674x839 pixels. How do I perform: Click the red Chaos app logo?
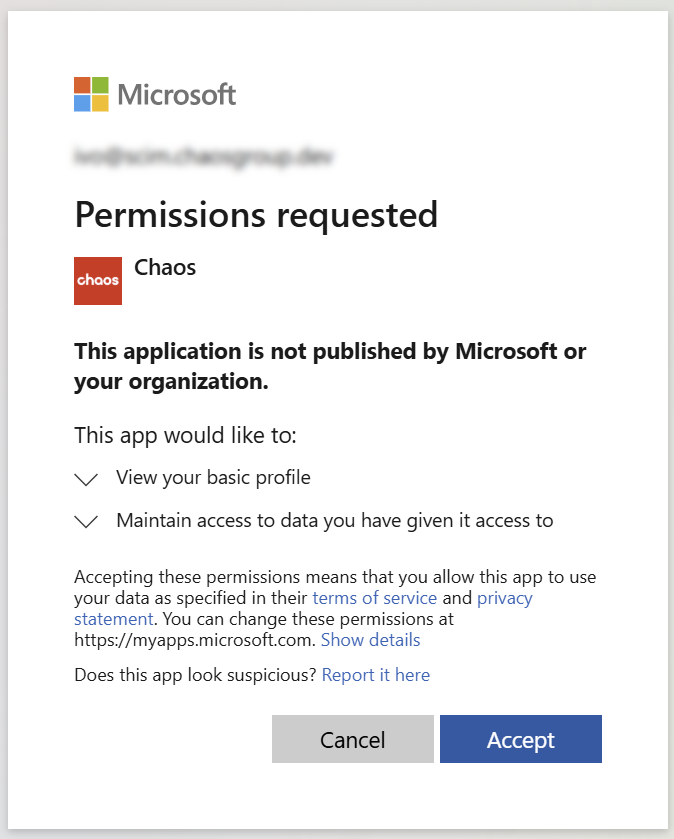tap(98, 281)
